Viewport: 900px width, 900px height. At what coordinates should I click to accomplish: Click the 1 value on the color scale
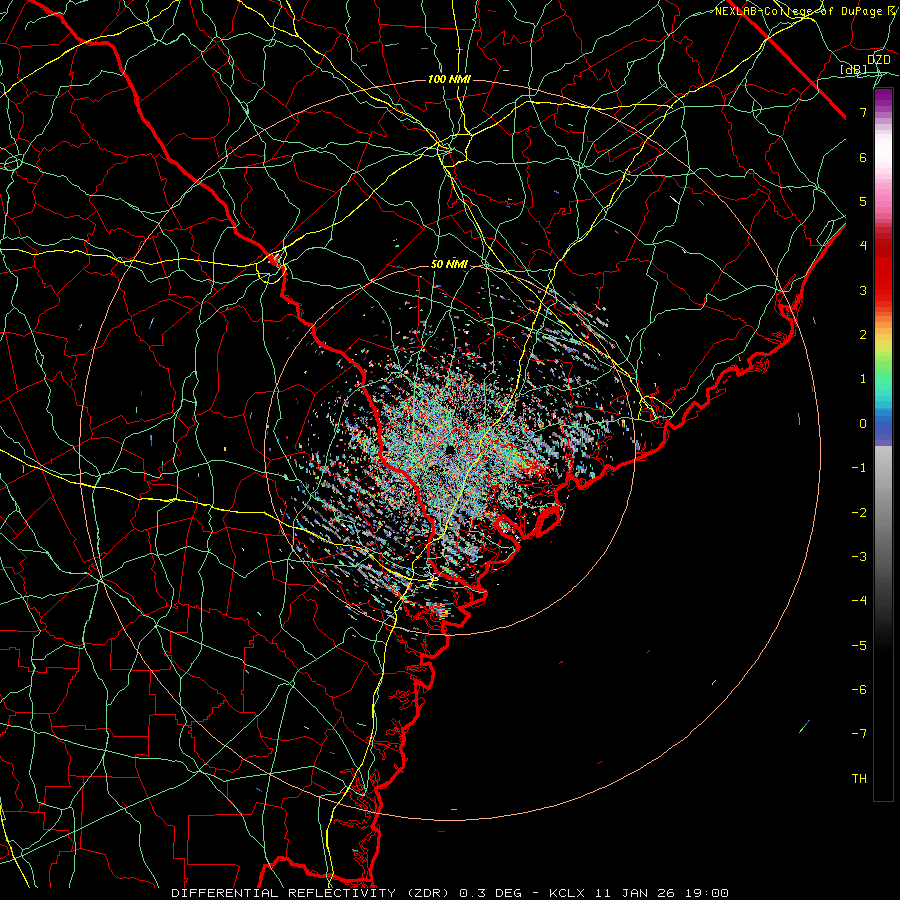(x=863, y=379)
